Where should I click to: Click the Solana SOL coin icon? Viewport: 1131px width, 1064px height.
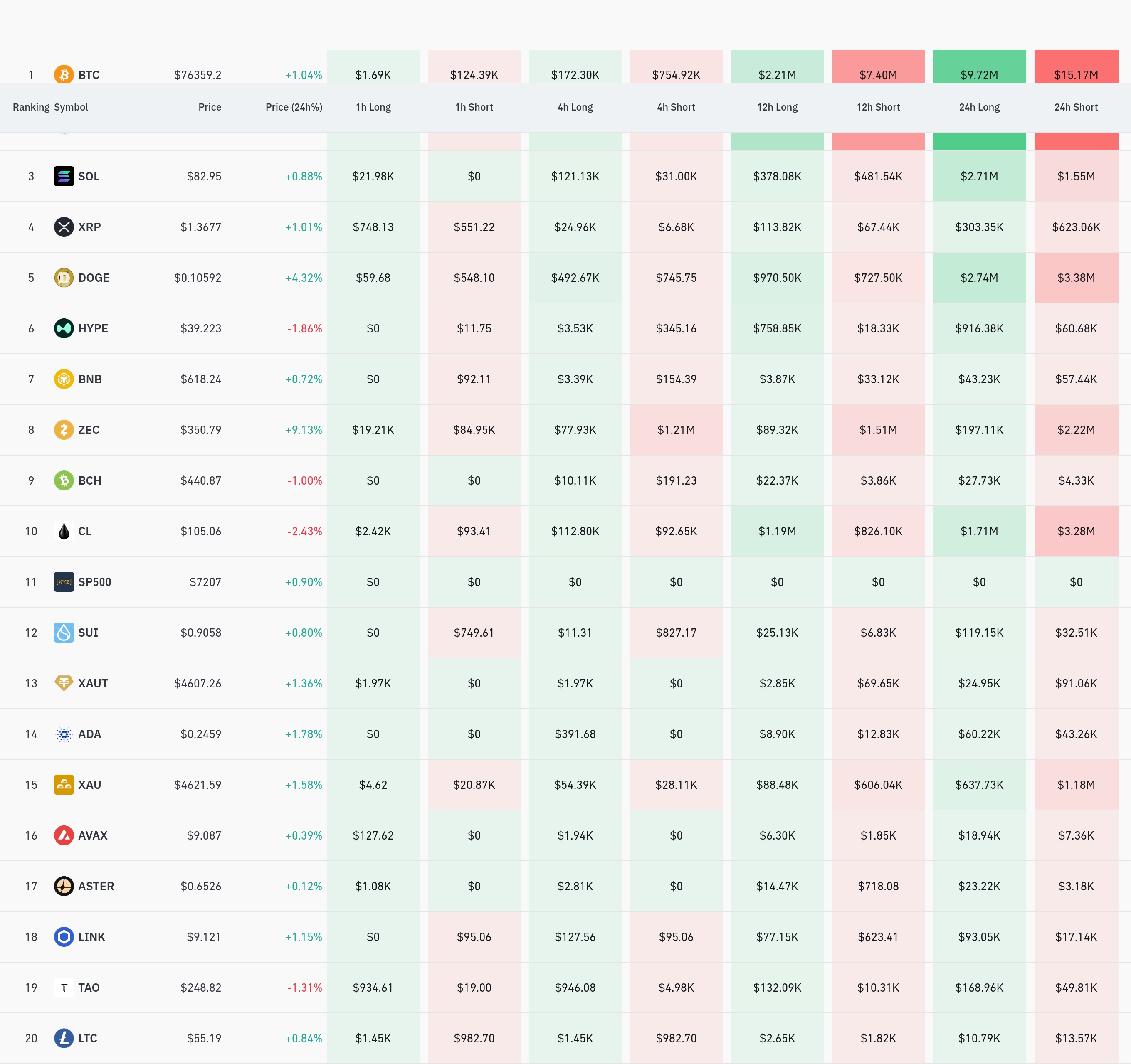[64, 176]
